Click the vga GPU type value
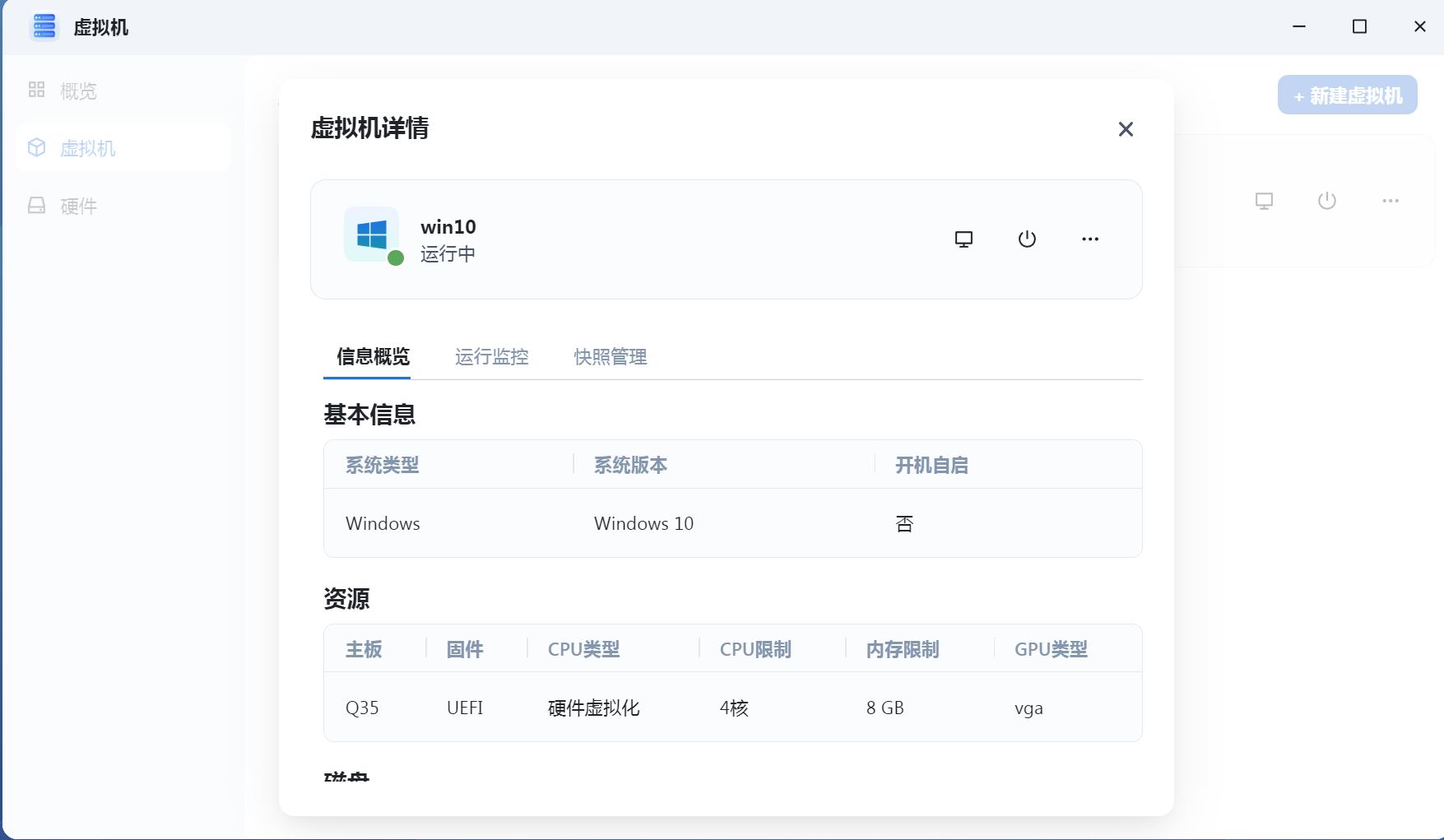This screenshot has height=840, width=1444. pos(1028,709)
